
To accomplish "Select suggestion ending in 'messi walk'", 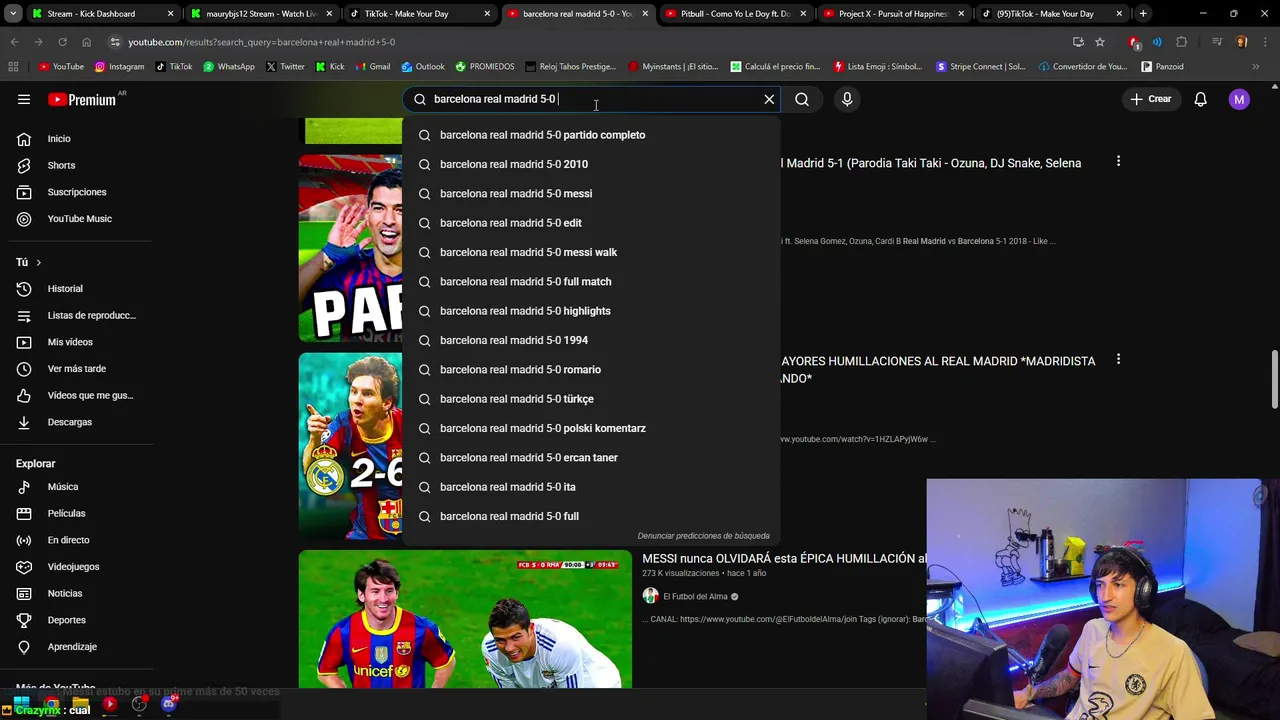I will (x=591, y=252).
